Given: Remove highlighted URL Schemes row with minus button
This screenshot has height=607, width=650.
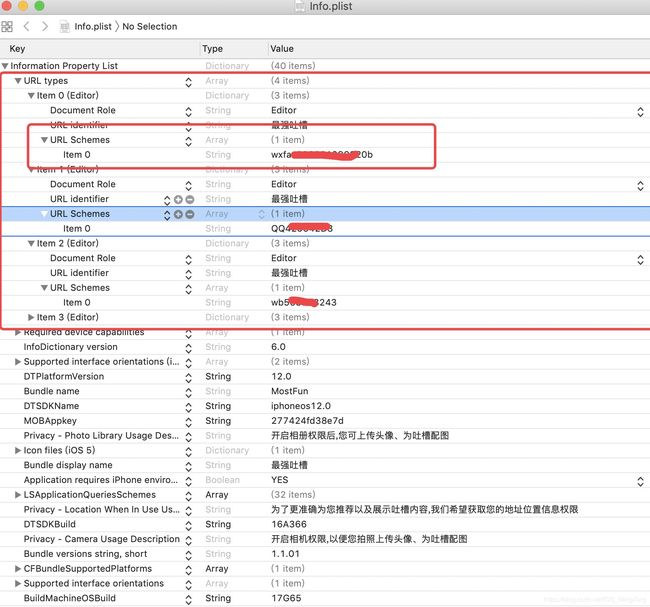Looking at the screenshot, I should [x=189, y=214].
